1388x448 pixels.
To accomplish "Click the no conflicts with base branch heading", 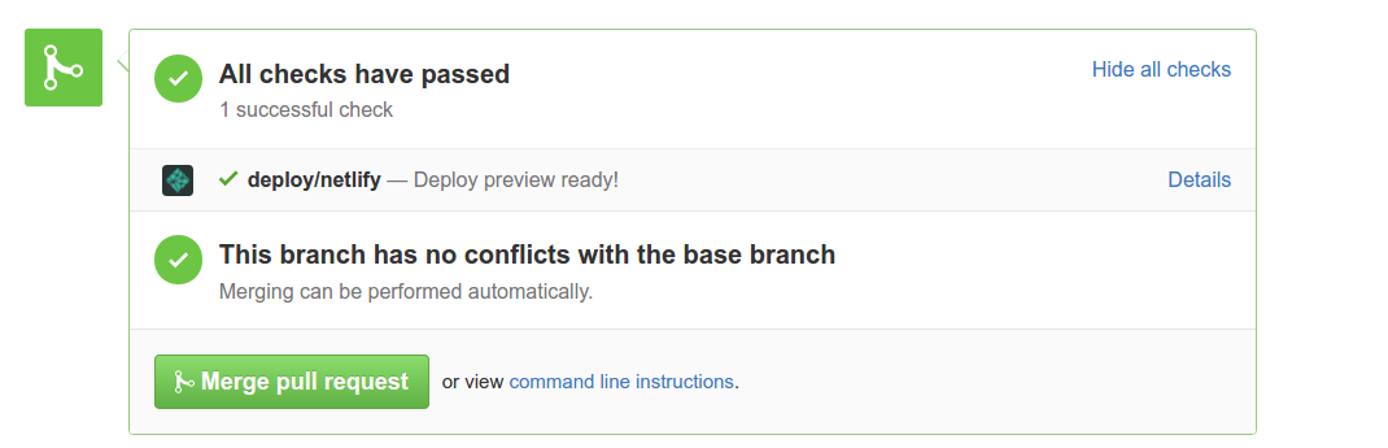I will pyautogui.click(x=527, y=255).
